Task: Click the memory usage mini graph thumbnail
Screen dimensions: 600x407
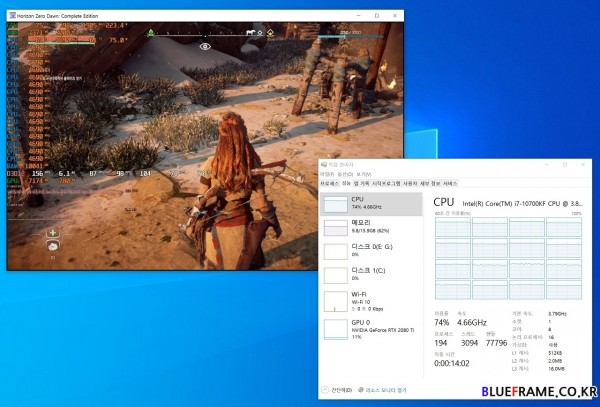Action: point(336,228)
